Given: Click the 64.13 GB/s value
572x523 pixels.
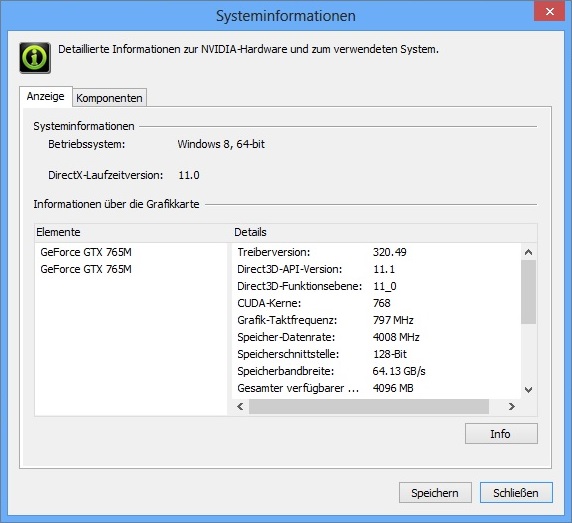Looking at the screenshot, I should [399, 371].
